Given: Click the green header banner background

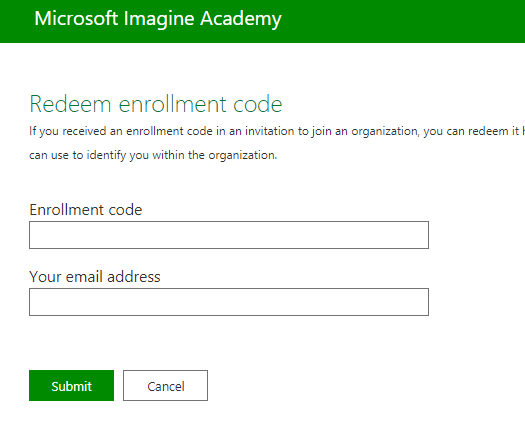Looking at the screenshot, I should pyautogui.click(x=402, y=21).
